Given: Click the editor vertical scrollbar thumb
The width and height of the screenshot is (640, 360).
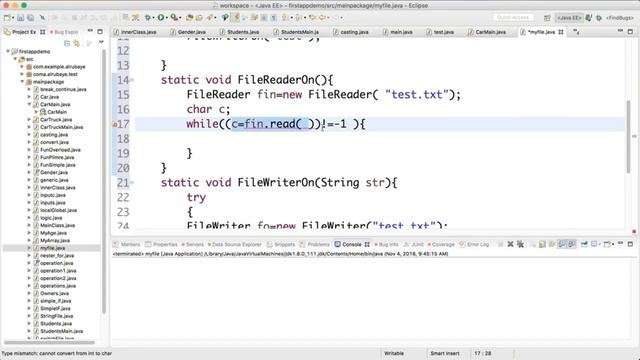Looking at the screenshot, I should coord(628,137).
